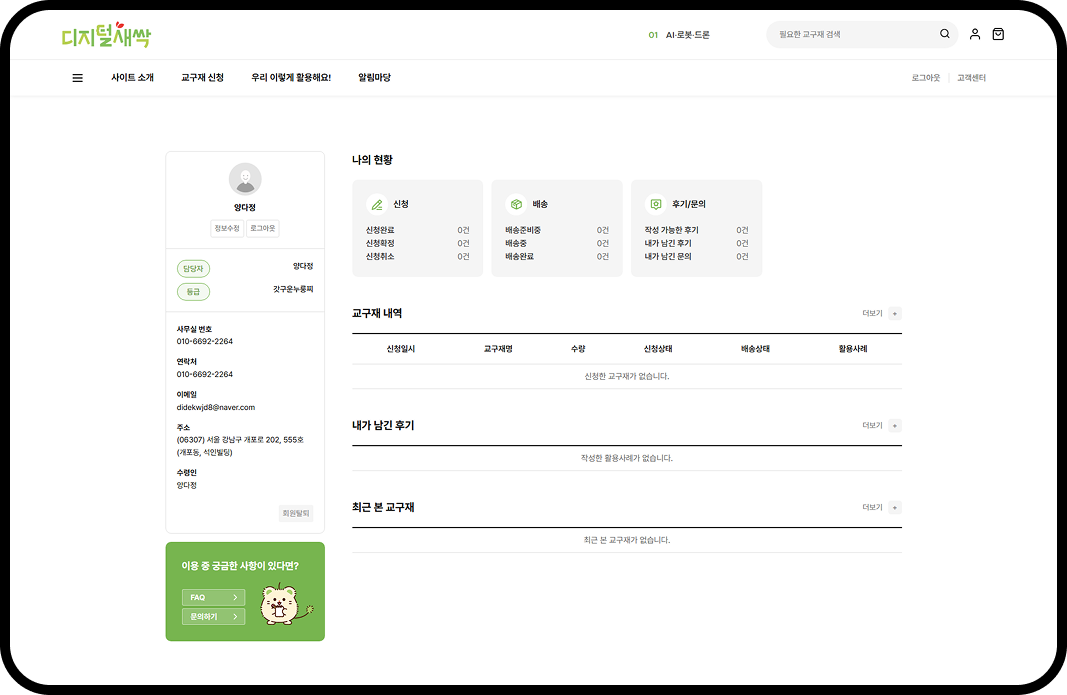Click the 정보수정 button
Viewport: 1067px width, 695px height.
227,228
